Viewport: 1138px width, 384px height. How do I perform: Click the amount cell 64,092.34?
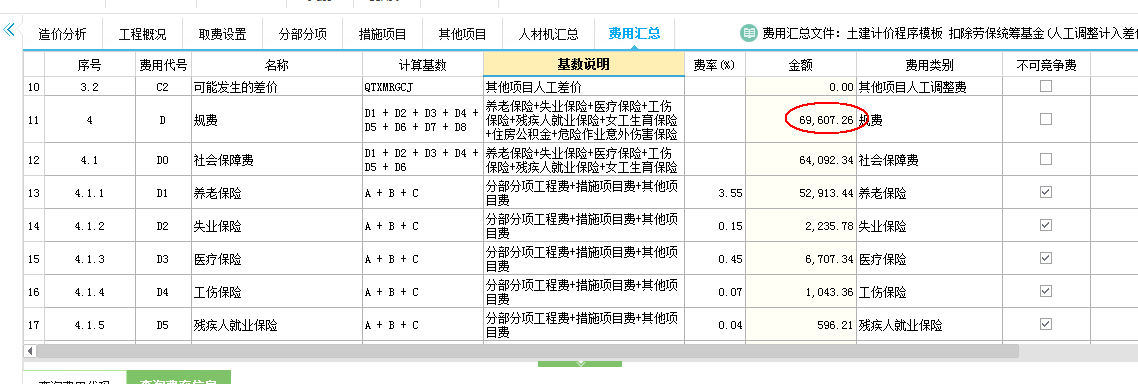[801, 160]
